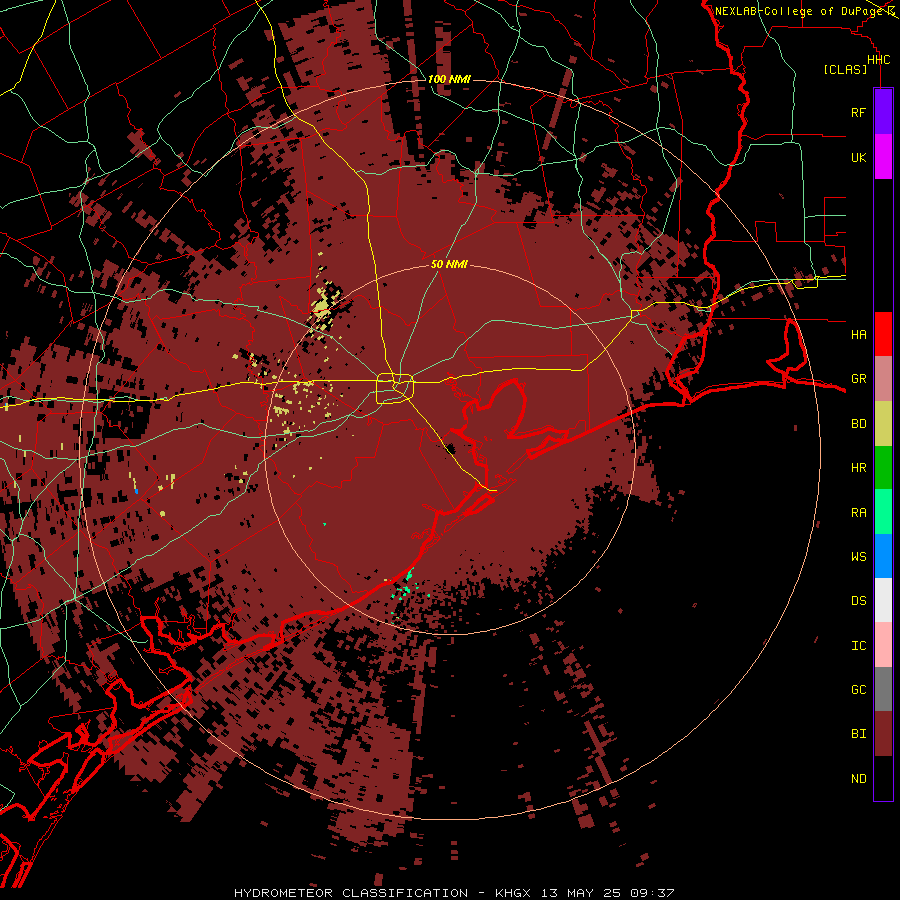Click the HR green legend swatch
This screenshot has width=900, height=900.
883,468
